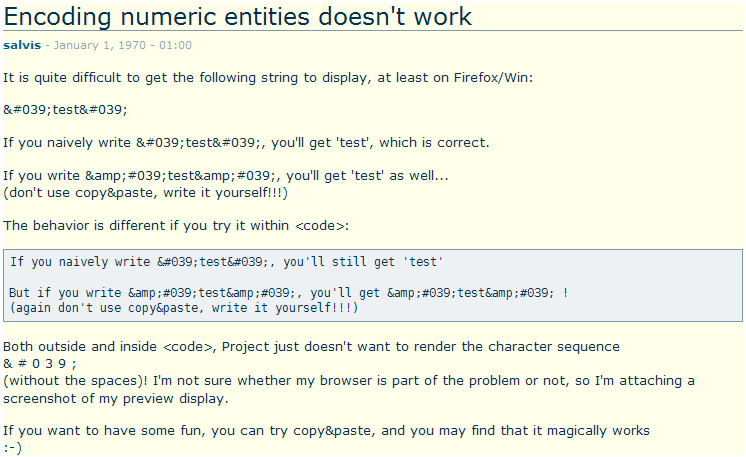The height and width of the screenshot is (457, 746).
Task: Click the "don't use copy&paste" note
Action: (x=145, y=193)
